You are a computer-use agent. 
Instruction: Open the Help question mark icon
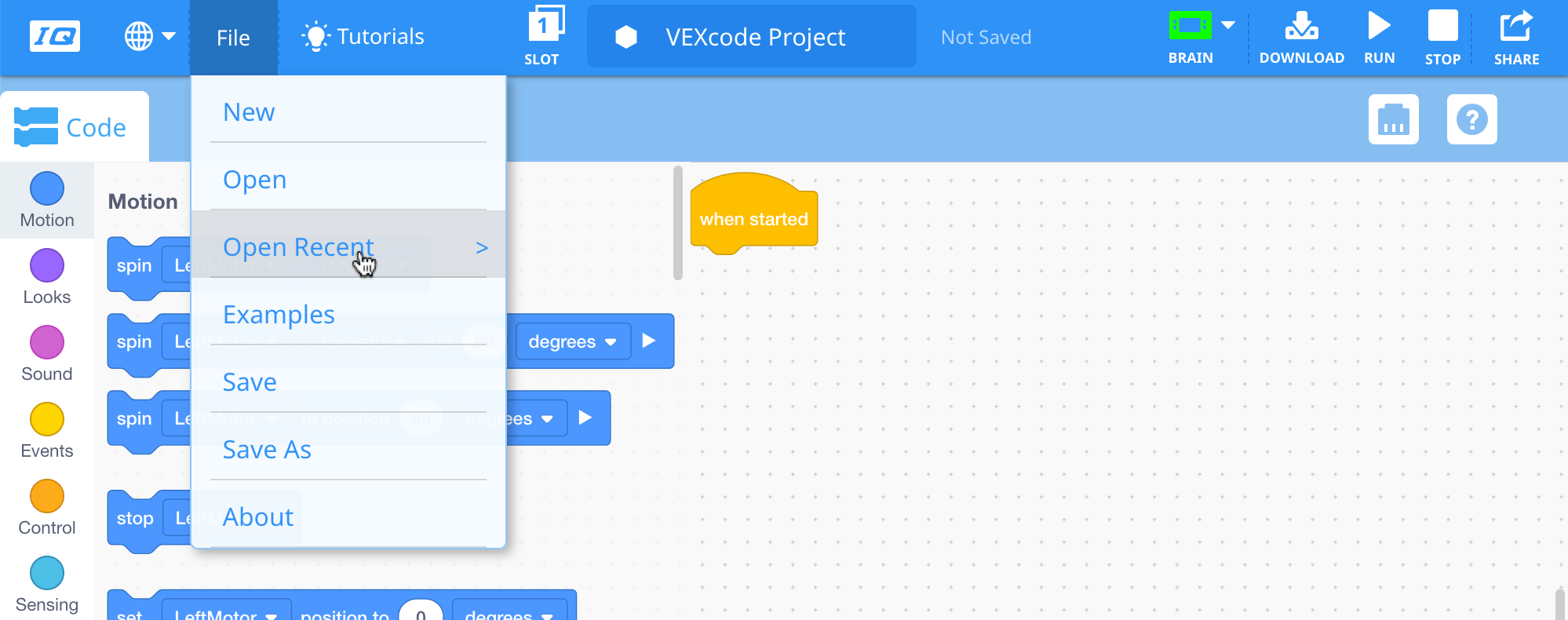pos(1471,119)
